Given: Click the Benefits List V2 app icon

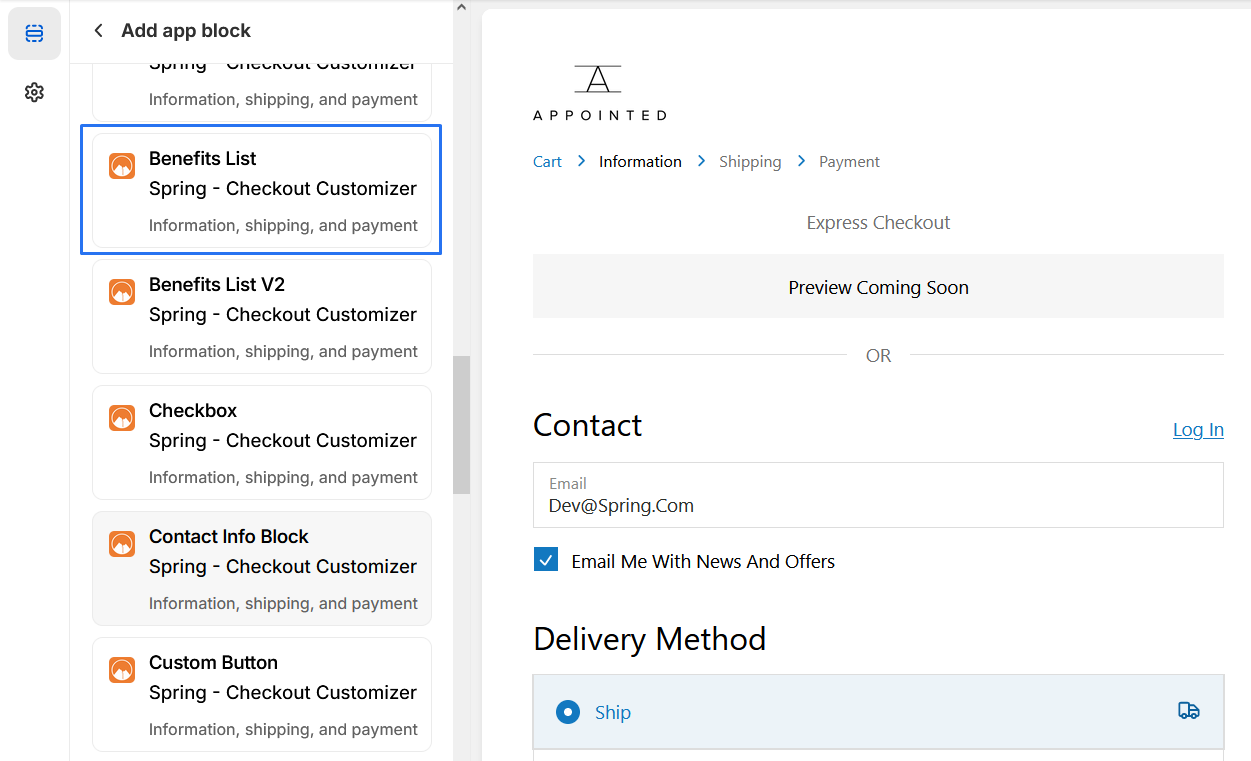Looking at the screenshot, I should (122, 292).
